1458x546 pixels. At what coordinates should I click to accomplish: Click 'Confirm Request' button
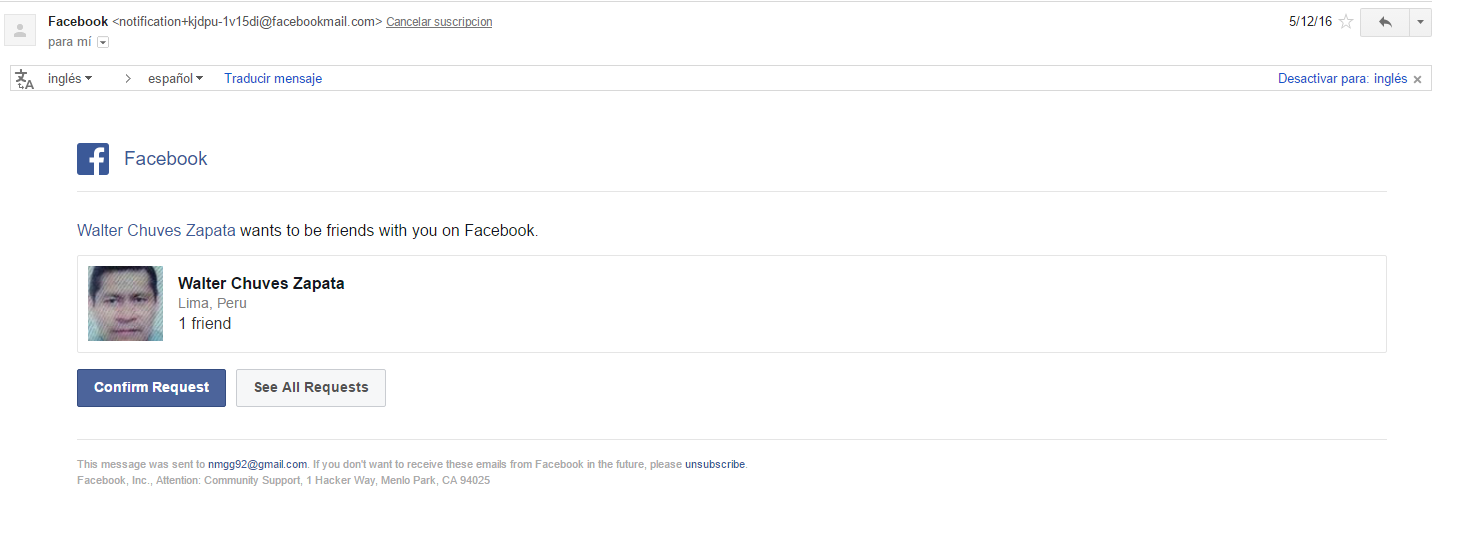click(151, 388)
